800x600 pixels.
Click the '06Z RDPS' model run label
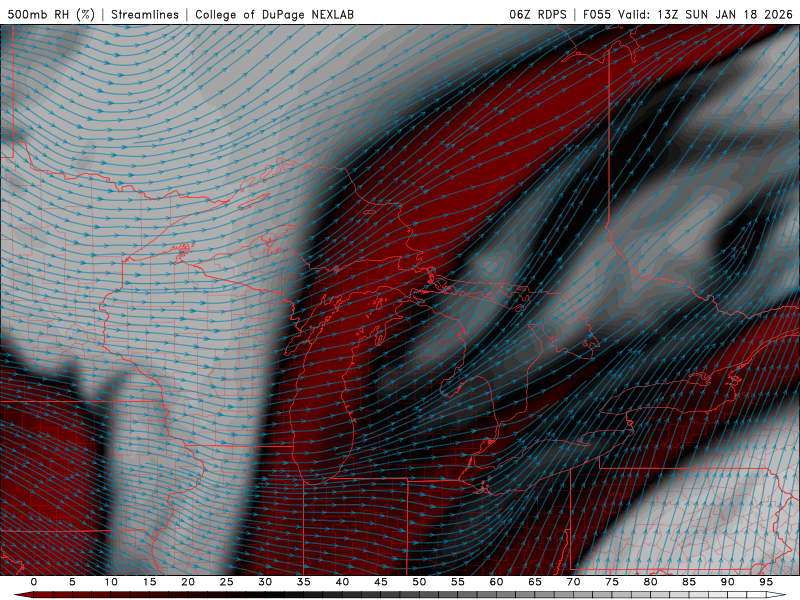pos(538,14)
